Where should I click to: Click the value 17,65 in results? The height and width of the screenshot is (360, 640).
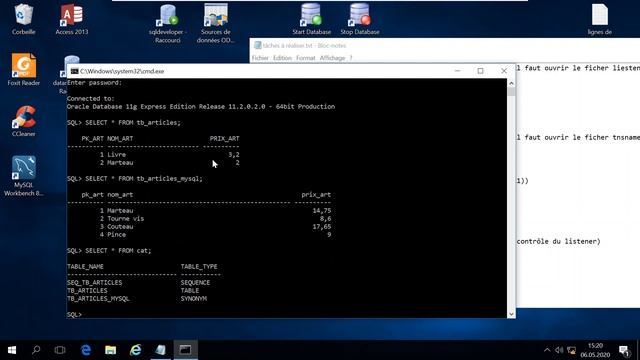click(322, 227)
